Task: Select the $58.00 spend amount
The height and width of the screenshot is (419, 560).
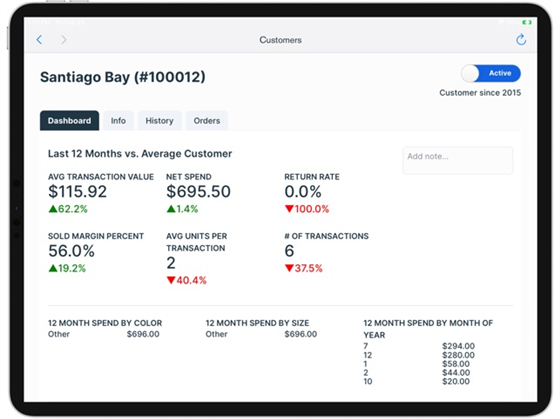Action: pyautogui.click(x=456, y=364)
